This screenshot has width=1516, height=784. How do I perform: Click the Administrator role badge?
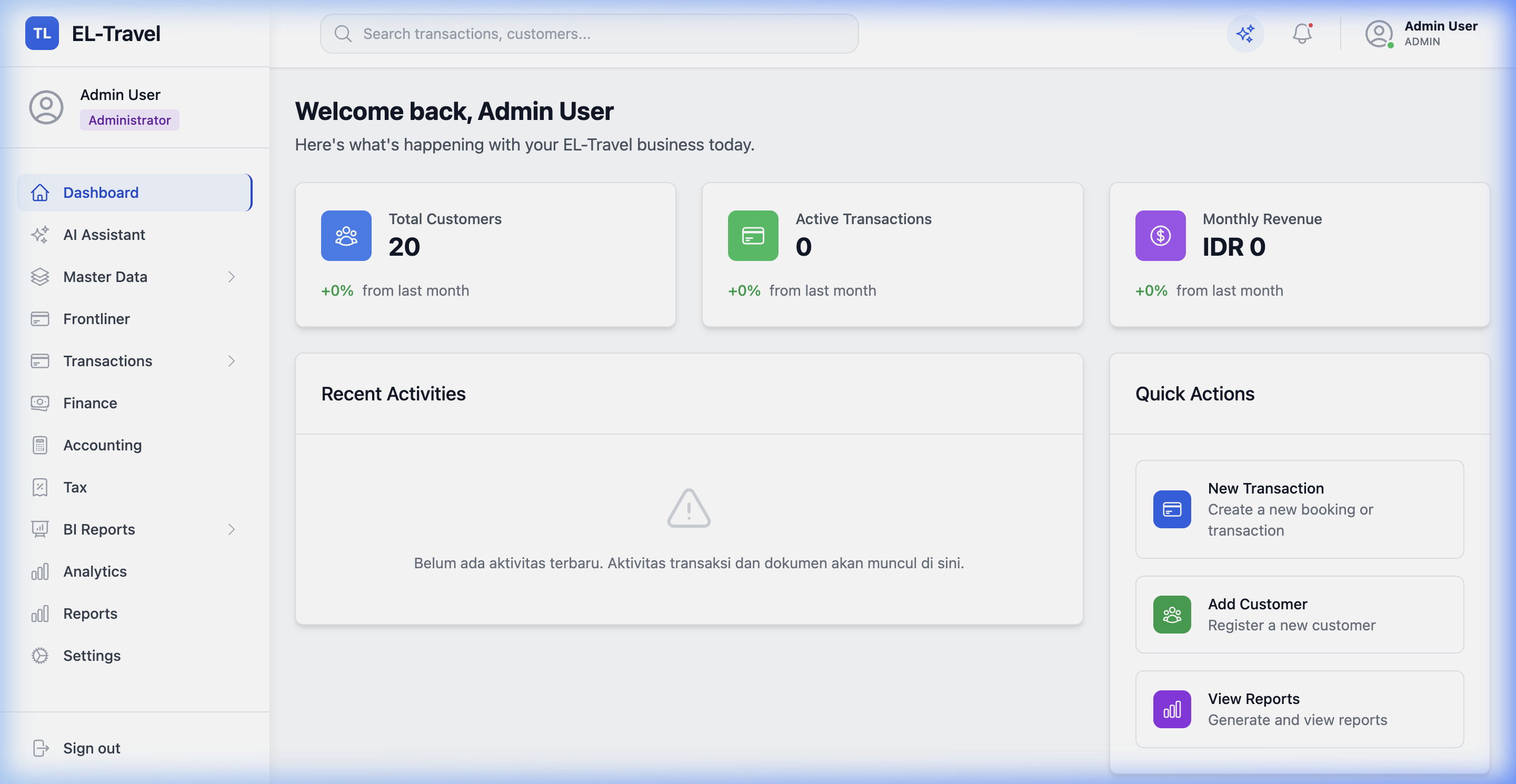coord(129,120)
